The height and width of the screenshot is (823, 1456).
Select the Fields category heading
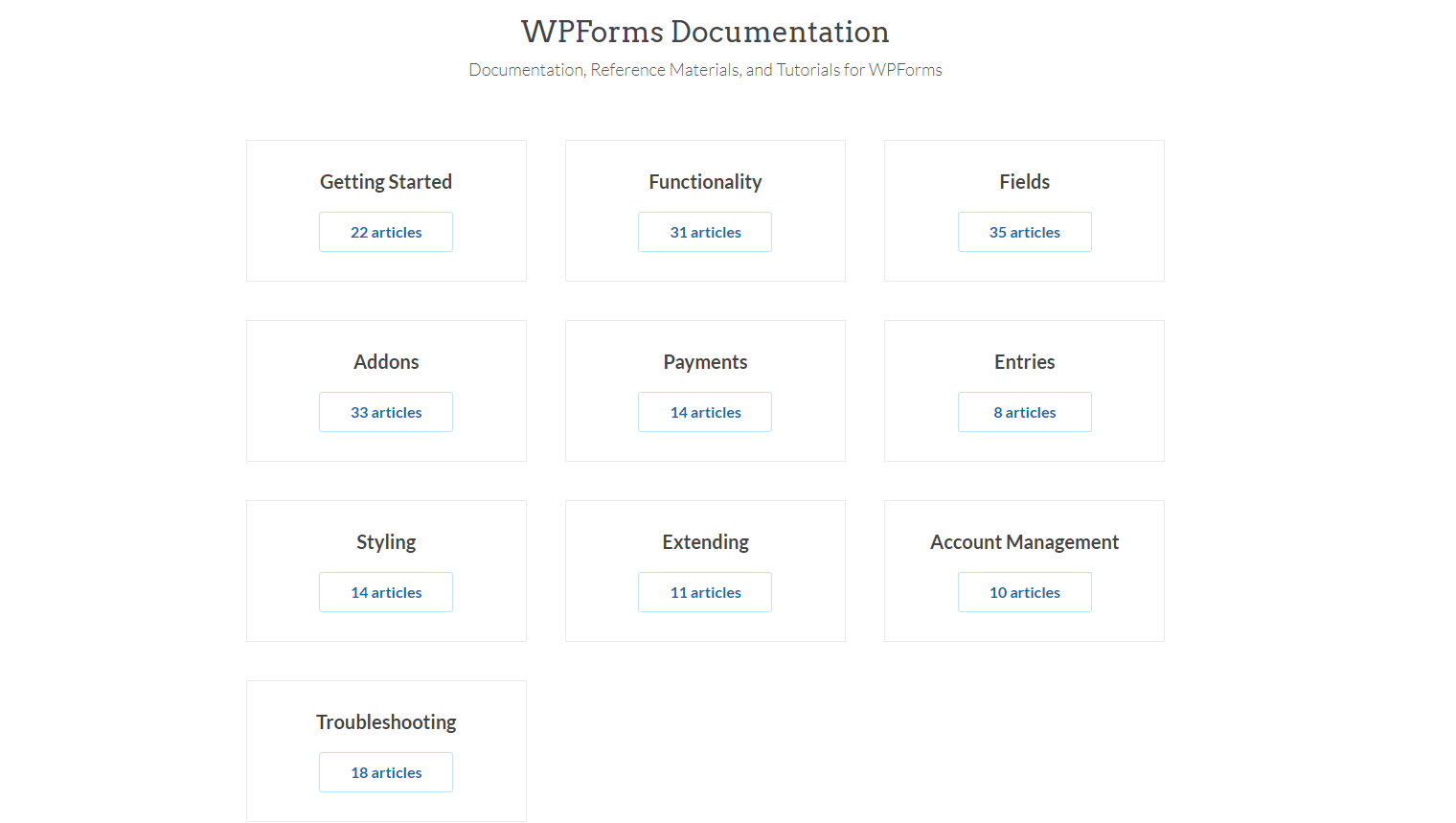(x=1025, y=182)
